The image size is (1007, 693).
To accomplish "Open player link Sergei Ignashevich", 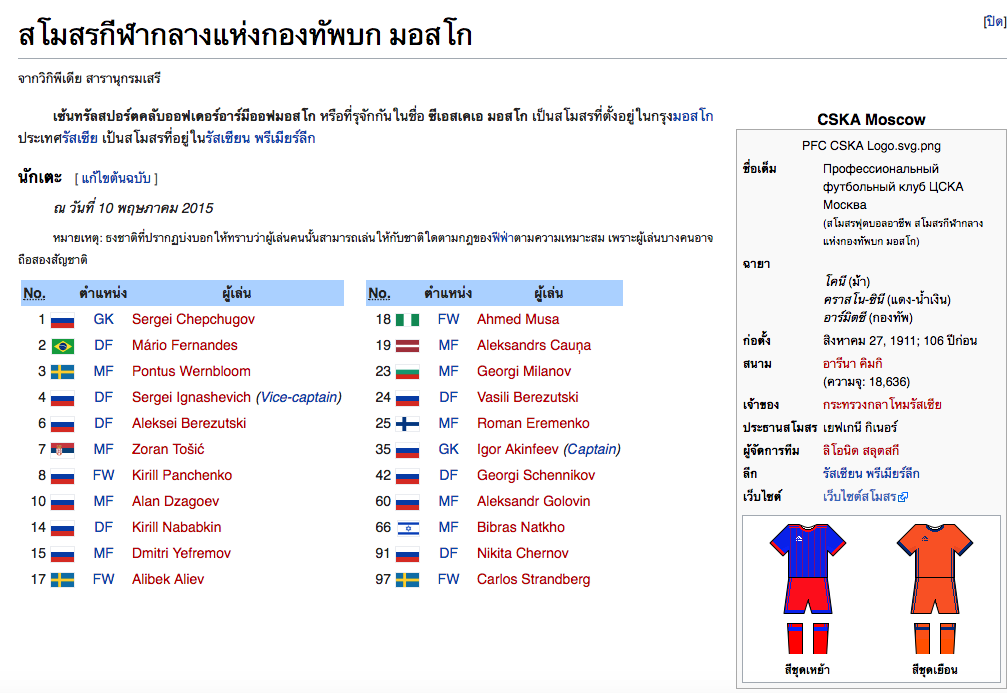I will (x=191, y=397).
